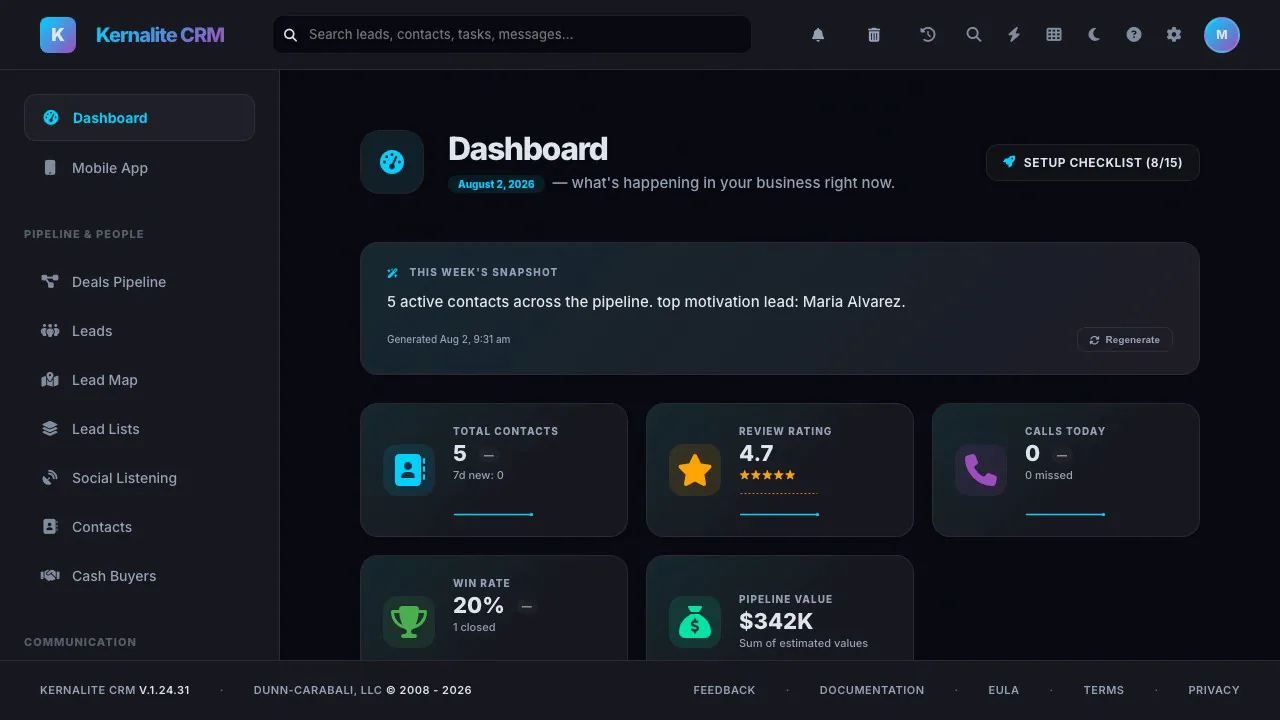The width and height of the screenshot is (1280, 720).
Task: Open the table grid icon
Action: tap(1054, 35)
